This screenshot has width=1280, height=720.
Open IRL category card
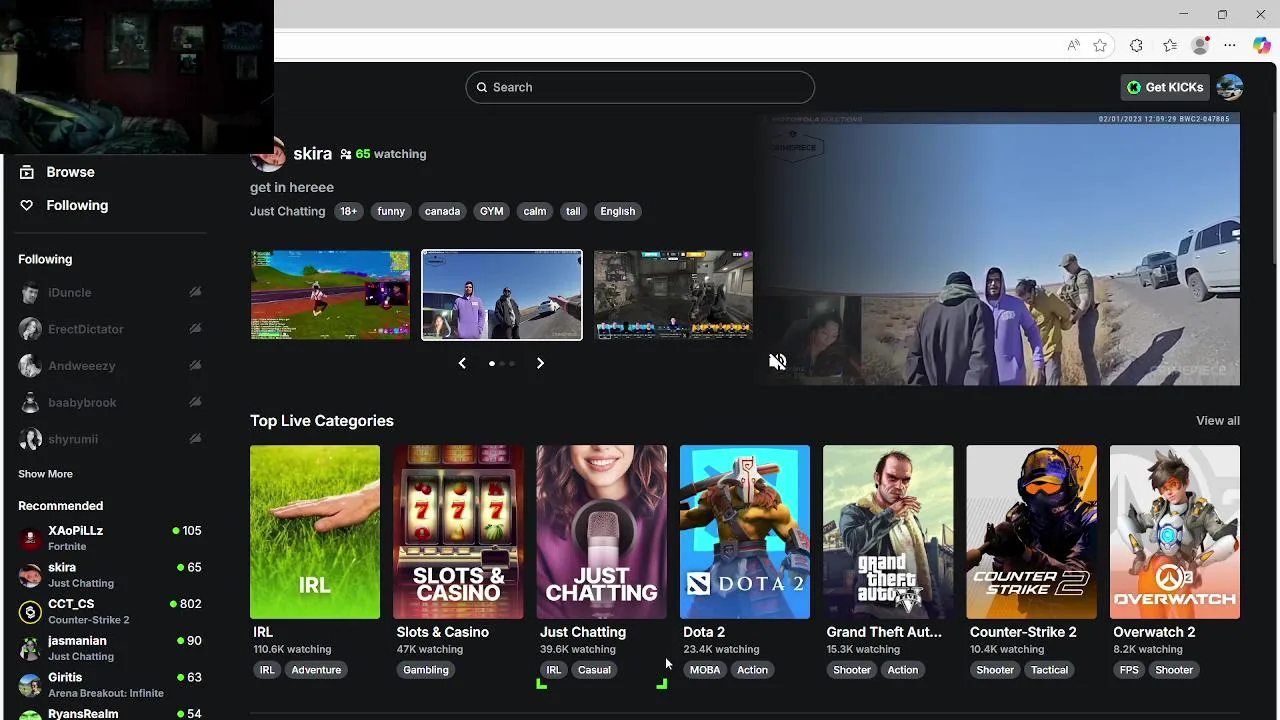click(315, 532)
